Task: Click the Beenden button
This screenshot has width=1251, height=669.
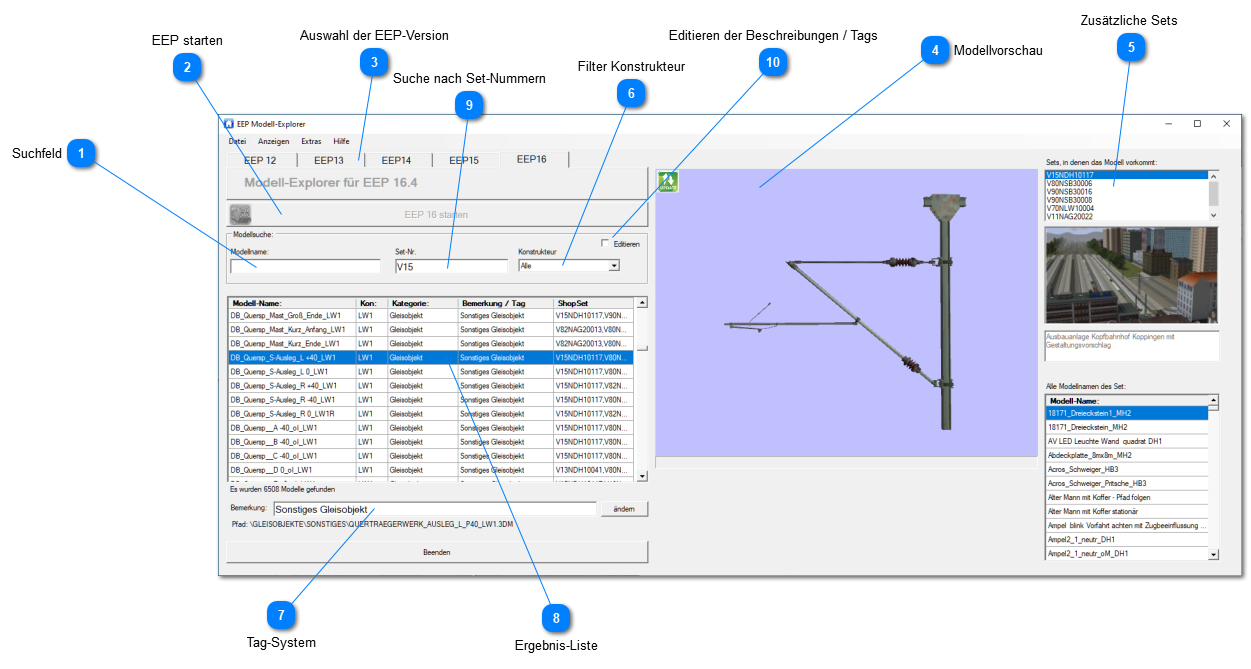Action: pos(436,552)
